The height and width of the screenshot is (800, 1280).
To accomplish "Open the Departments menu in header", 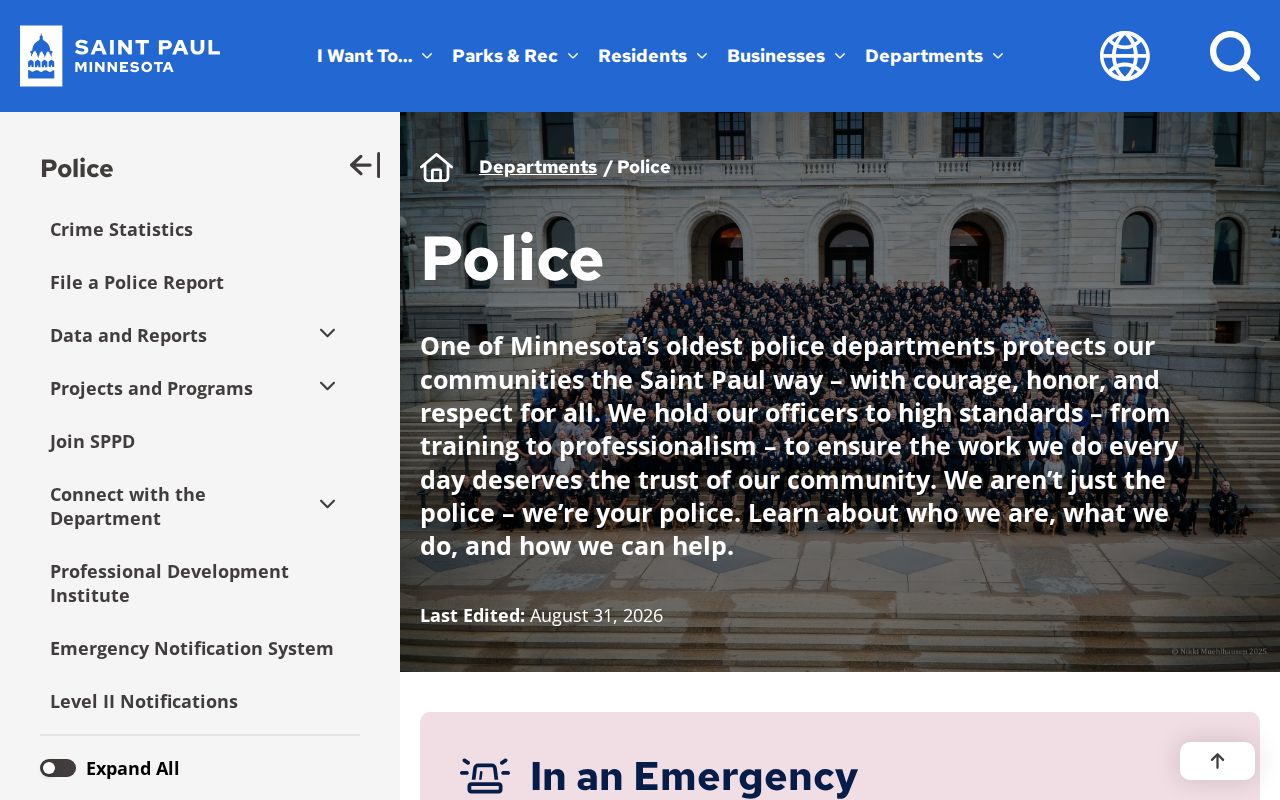I will point(934,56).
